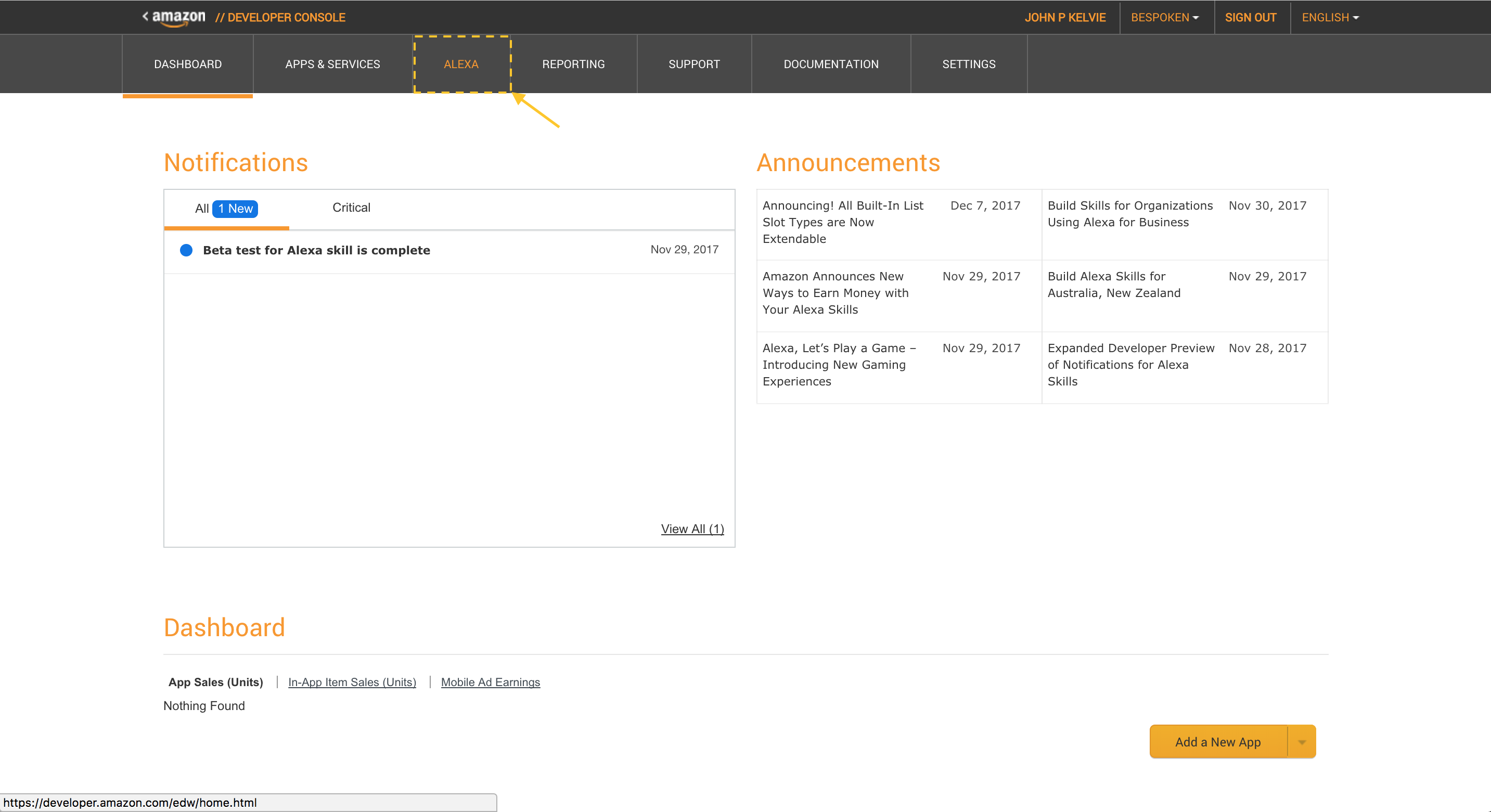Click the 1 New badge
Viewport: 1491px width, 812px height.
click(235, 209)
